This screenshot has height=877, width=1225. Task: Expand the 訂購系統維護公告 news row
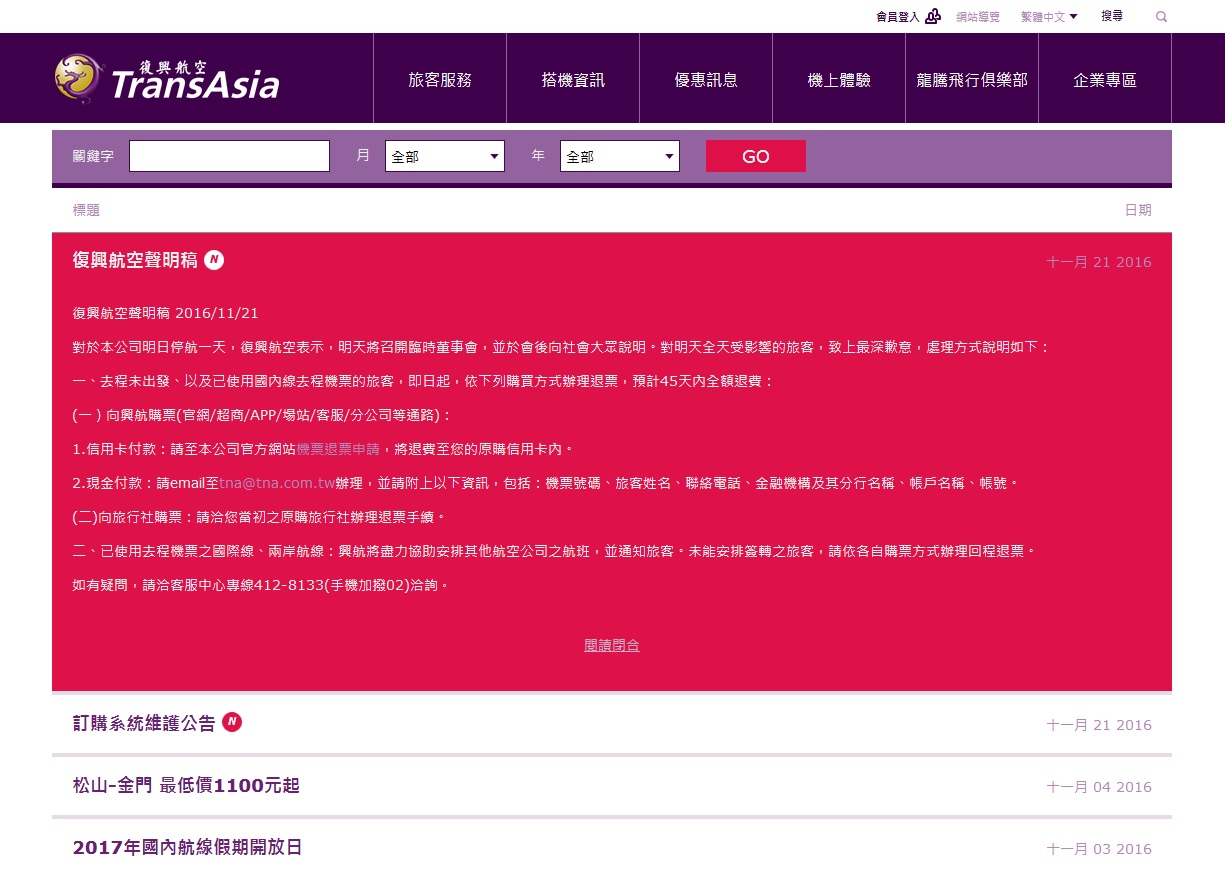[612, 723]
